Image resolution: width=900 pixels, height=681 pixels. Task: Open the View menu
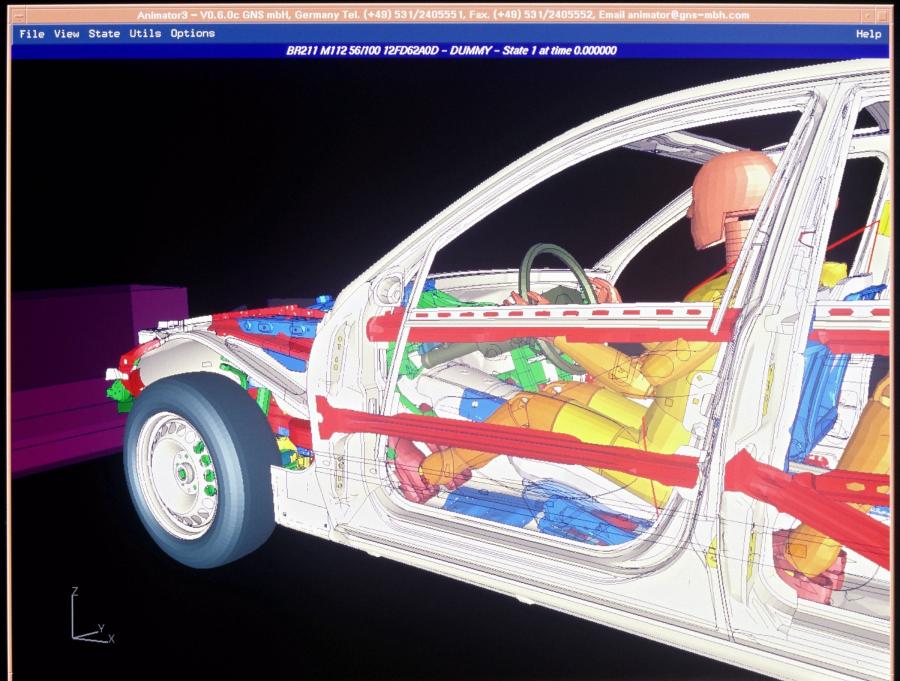click(x=67, y=34)
